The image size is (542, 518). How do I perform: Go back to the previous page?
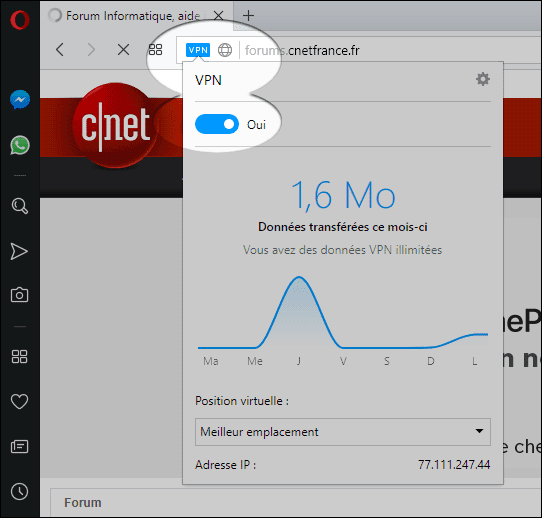click(x=60, y=50)
